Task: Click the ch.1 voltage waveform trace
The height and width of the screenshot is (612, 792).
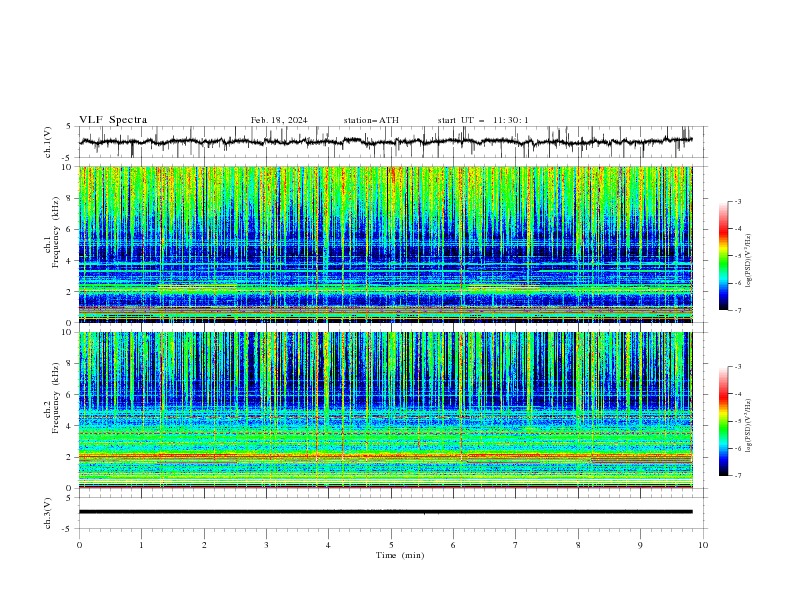Action: click(x=385, y=141)
